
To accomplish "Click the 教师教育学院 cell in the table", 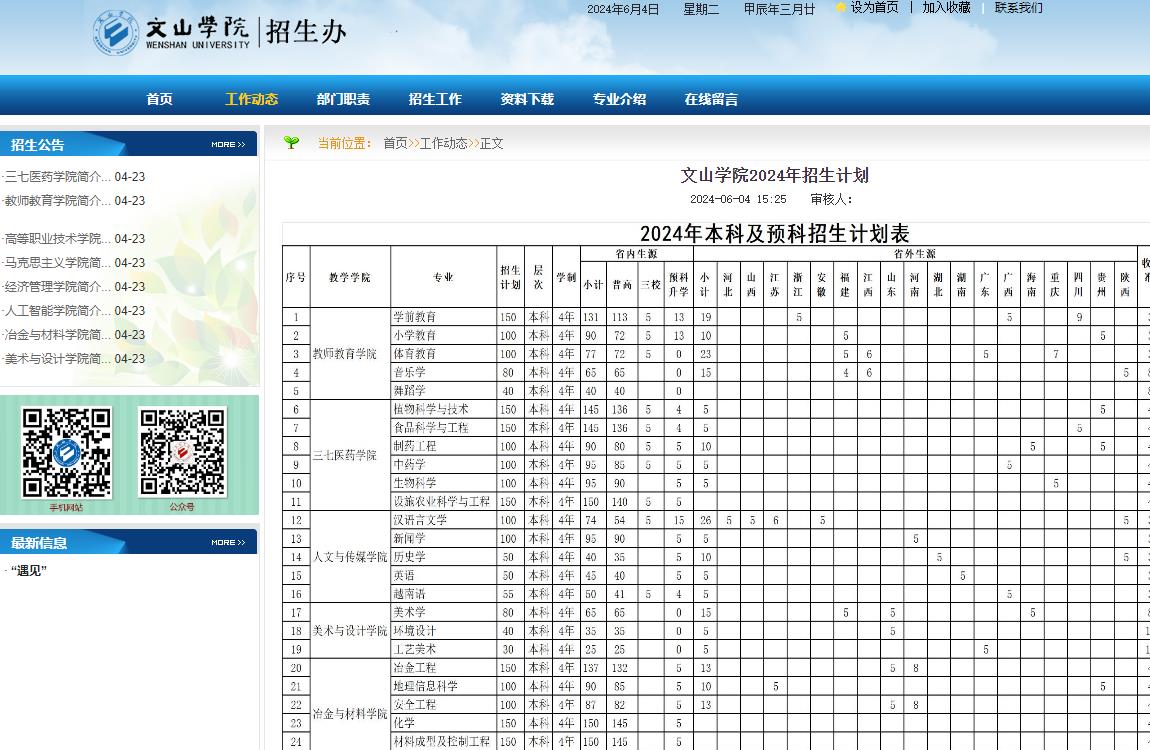I will 350,353.
